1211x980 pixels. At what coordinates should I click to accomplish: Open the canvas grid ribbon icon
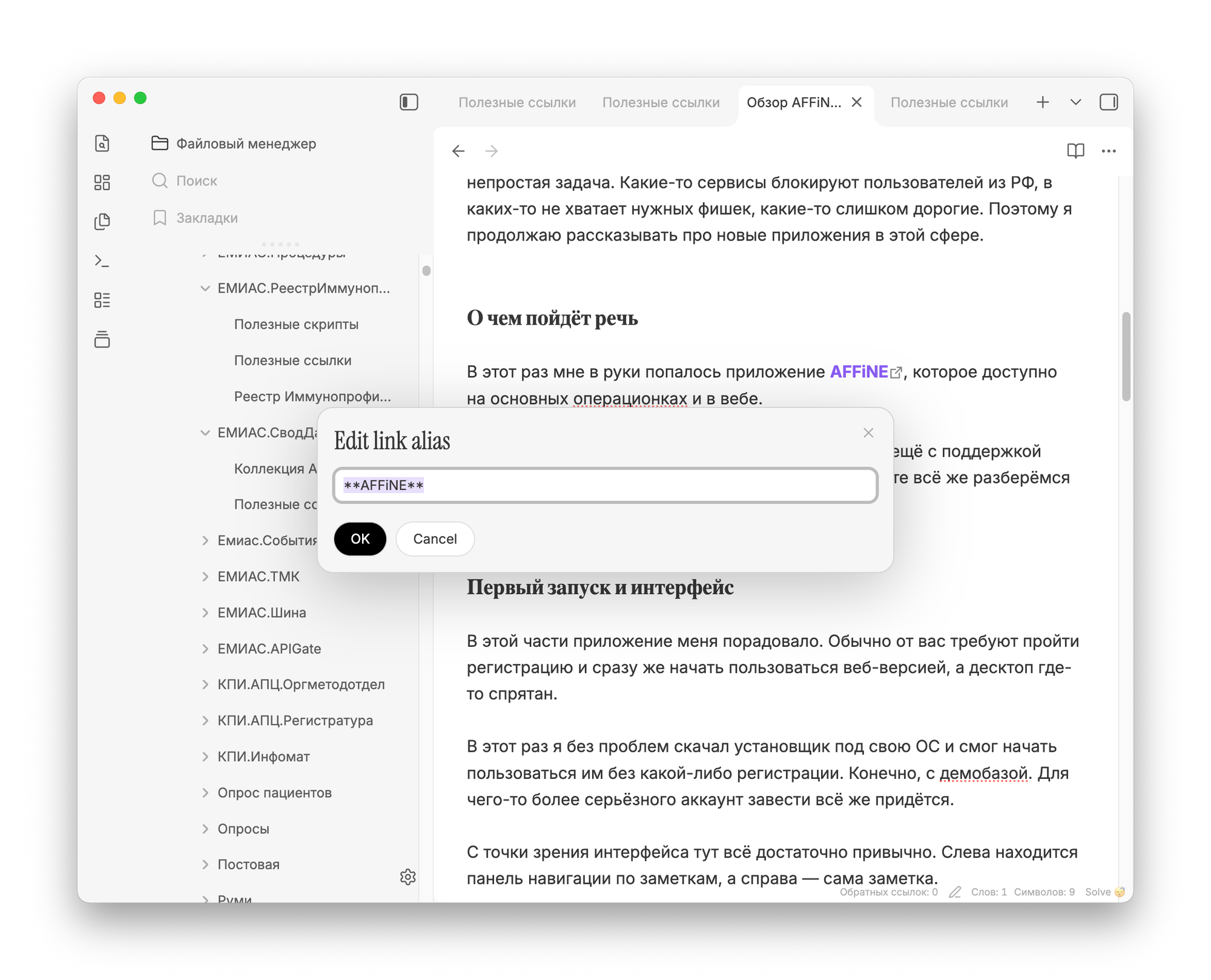(x=102, y=182)
